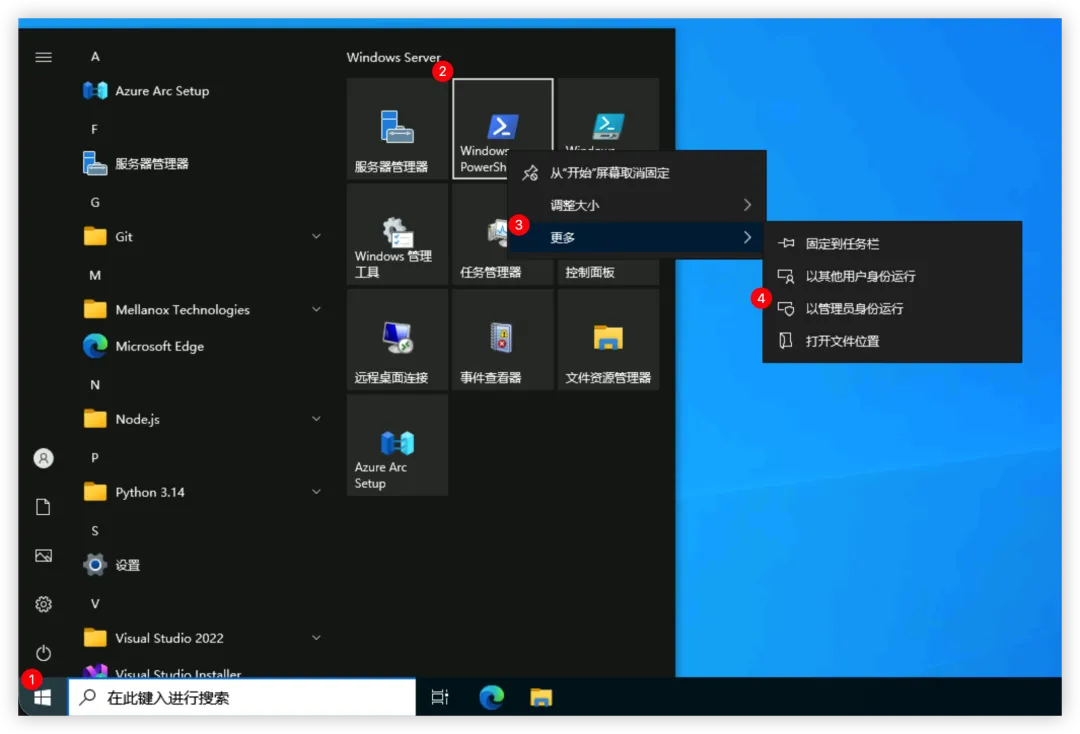This screenshot has width=1080, height=734.
Task: Click letter header F in app list
Action: pyautogui.click(x=94, y=129)
